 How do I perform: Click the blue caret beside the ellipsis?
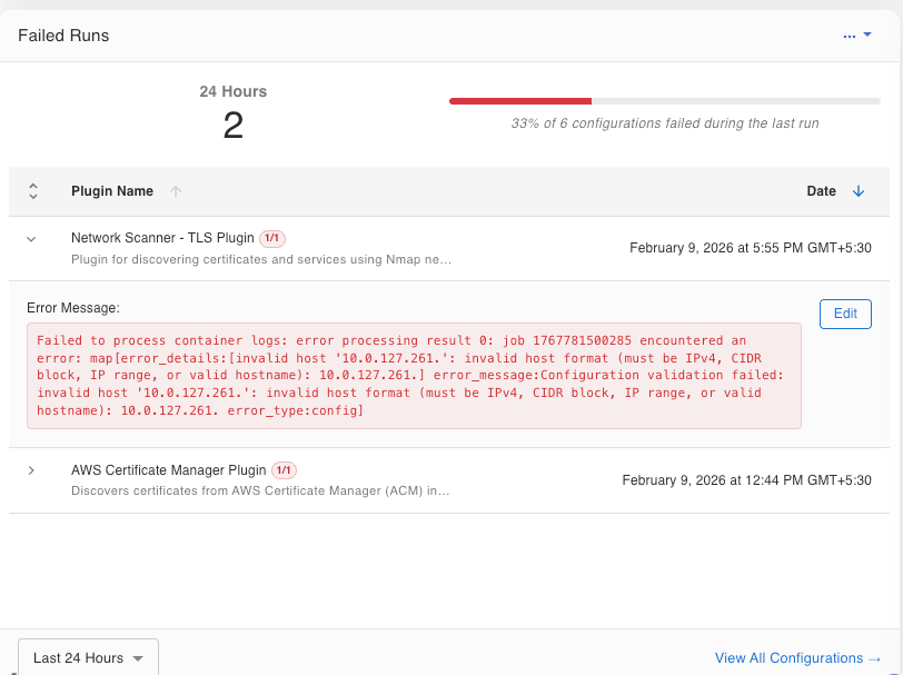point(867,35)
